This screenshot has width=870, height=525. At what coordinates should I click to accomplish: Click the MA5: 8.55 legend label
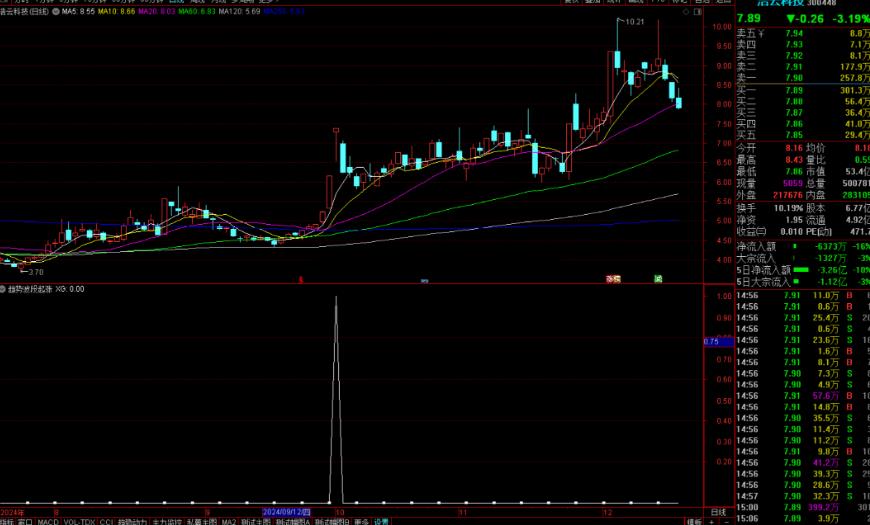(x=78, y=11)
